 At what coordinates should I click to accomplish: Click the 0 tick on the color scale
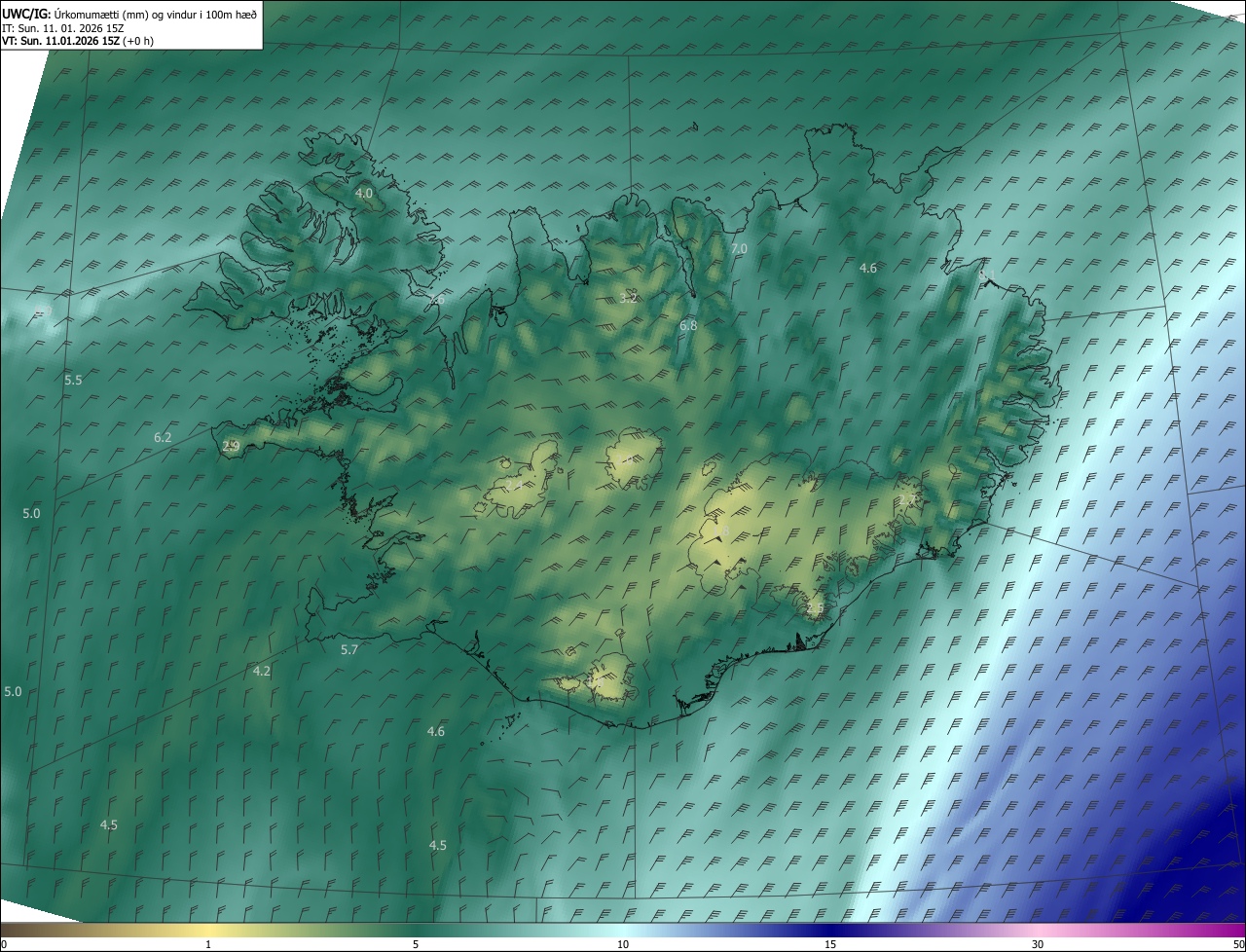coord(4,945)
